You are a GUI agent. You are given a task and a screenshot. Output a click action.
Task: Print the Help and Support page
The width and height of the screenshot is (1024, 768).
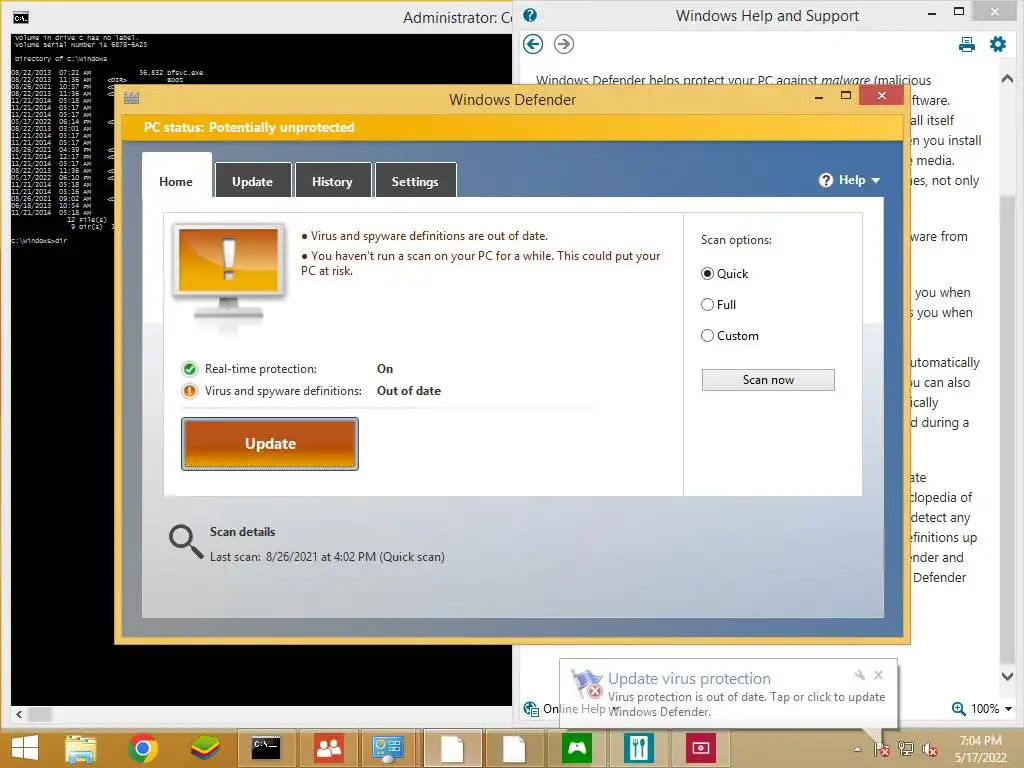[x=967, y=44]
